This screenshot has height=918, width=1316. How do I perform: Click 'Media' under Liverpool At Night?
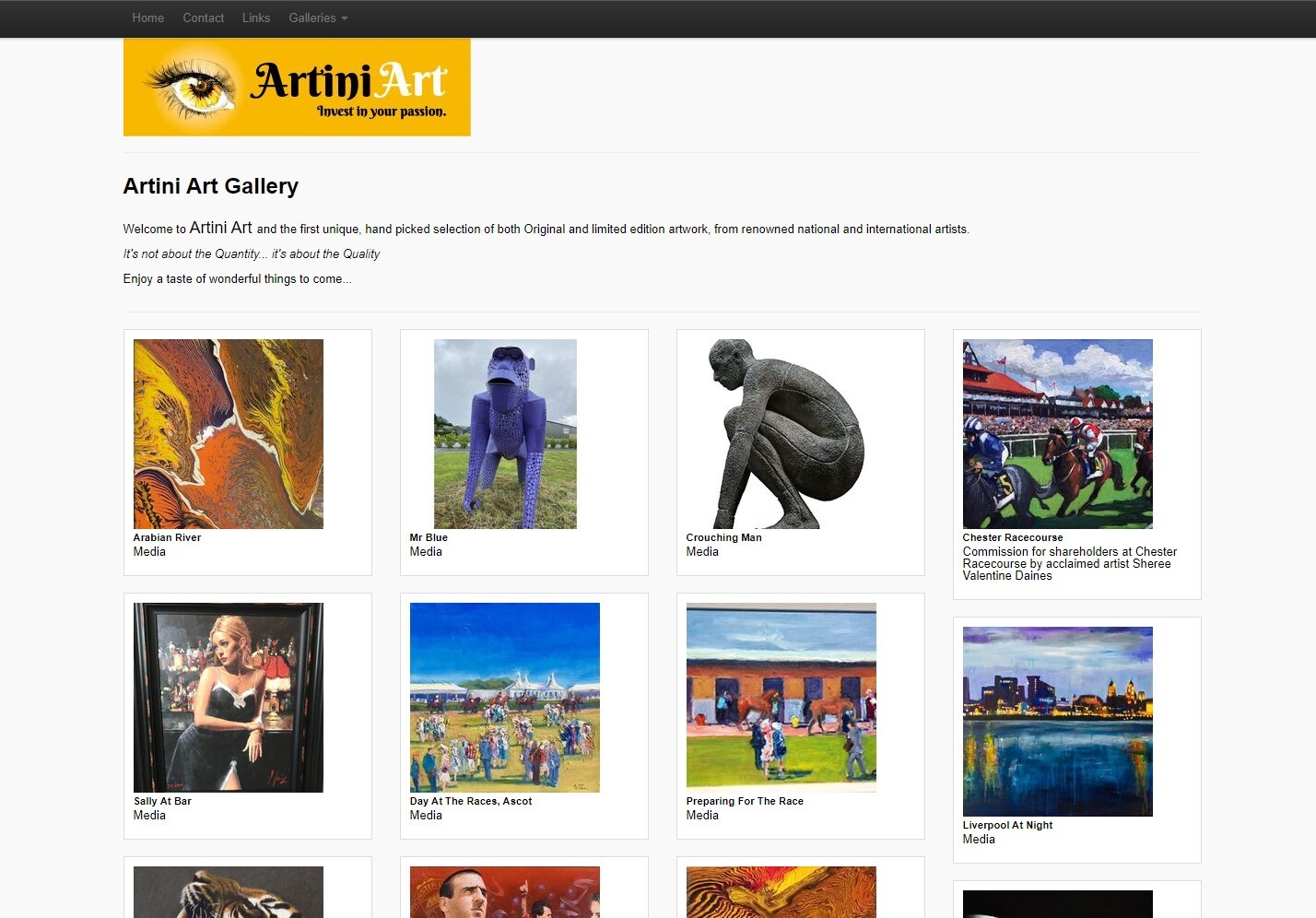click(979, 839)
